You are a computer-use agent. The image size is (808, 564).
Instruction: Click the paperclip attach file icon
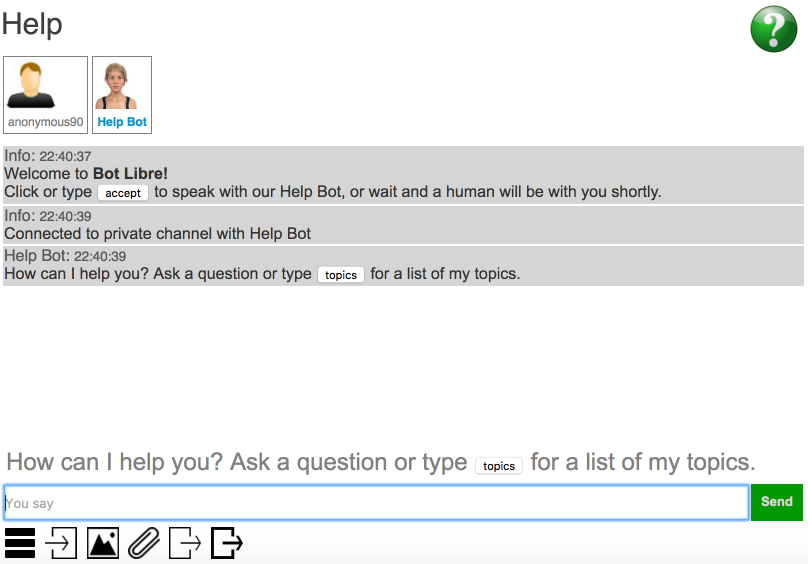[144, 543]
